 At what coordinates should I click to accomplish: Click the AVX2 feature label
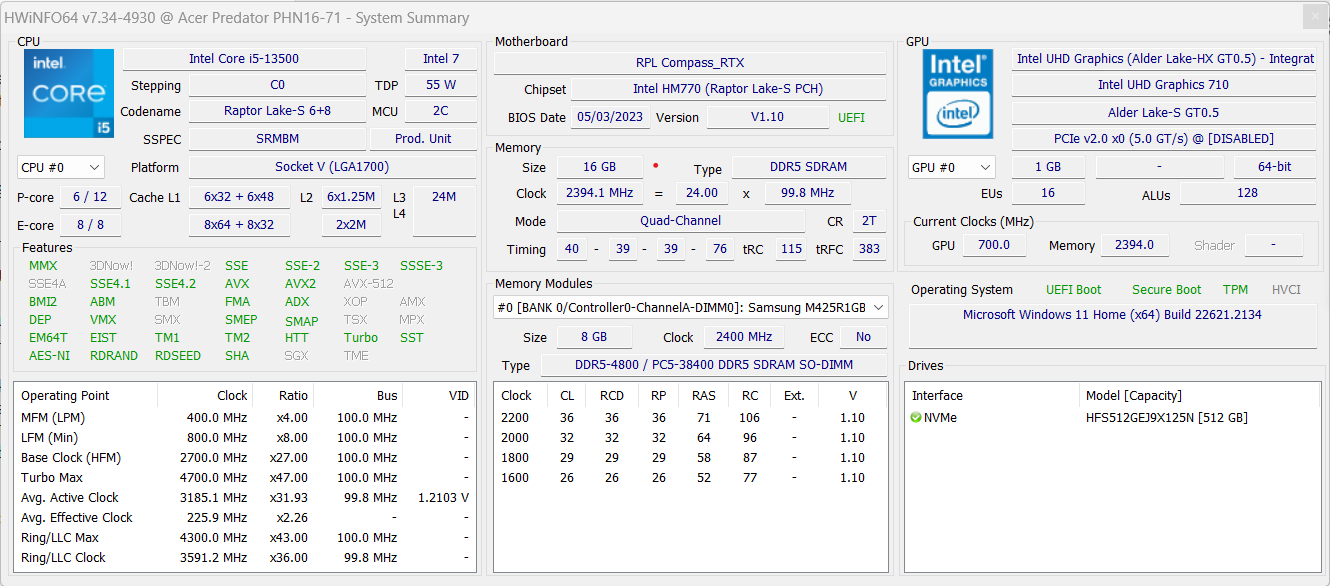pyautogui.click(x=300, y=284)
